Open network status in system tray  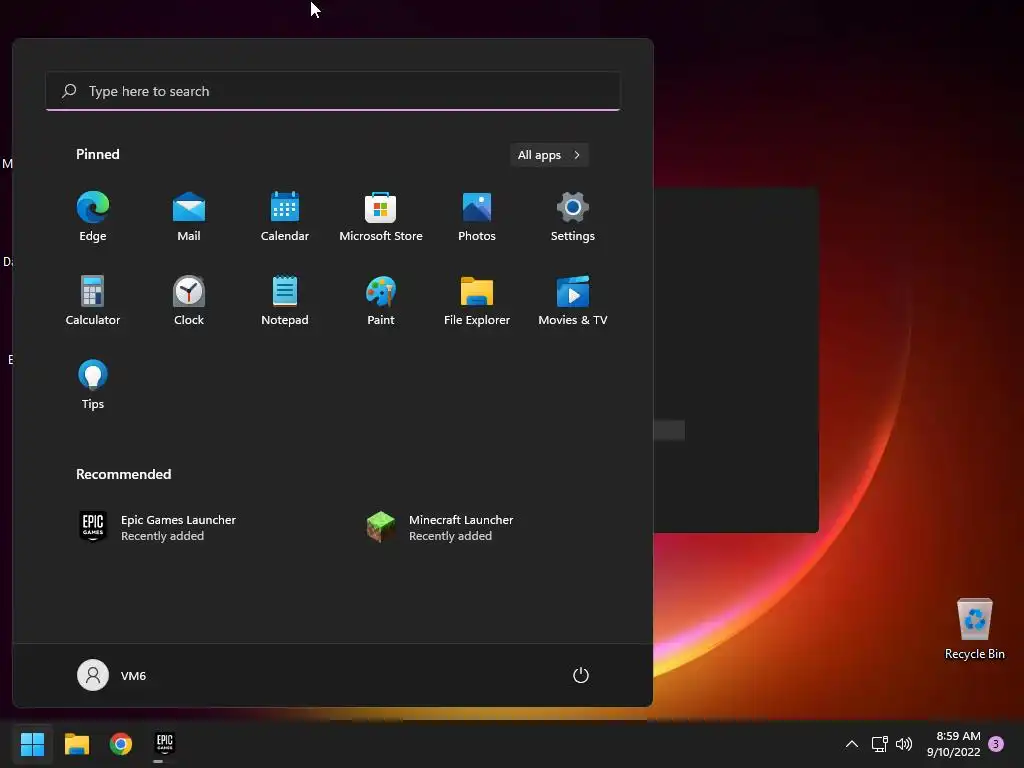pyautogui.click(x=880, y=744)
